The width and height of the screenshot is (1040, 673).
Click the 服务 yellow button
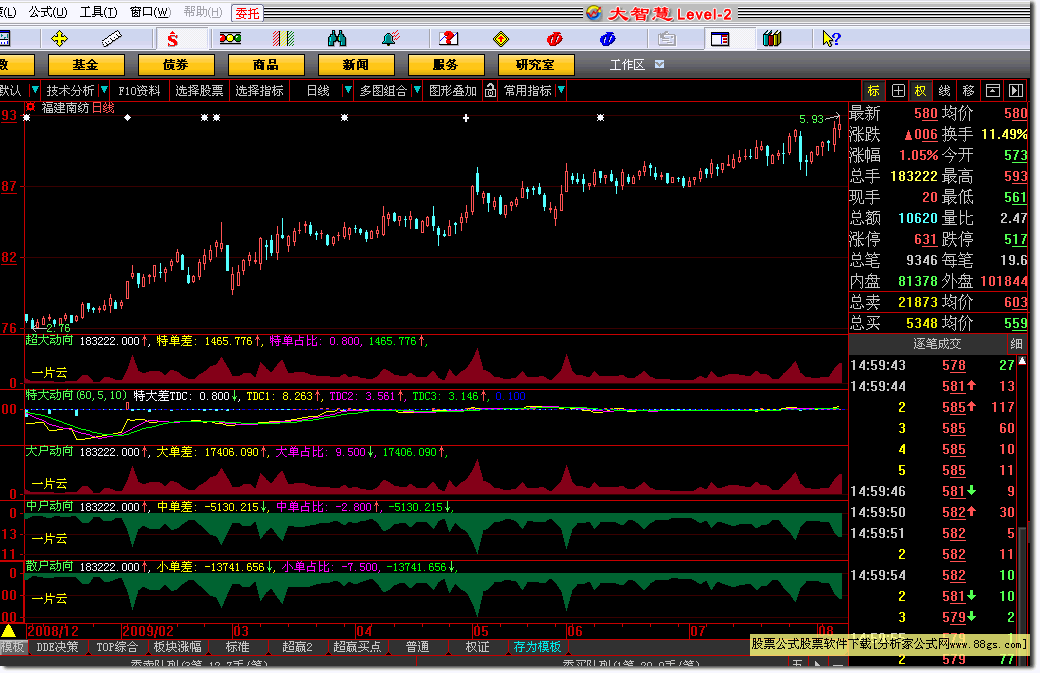pos(446,64)
